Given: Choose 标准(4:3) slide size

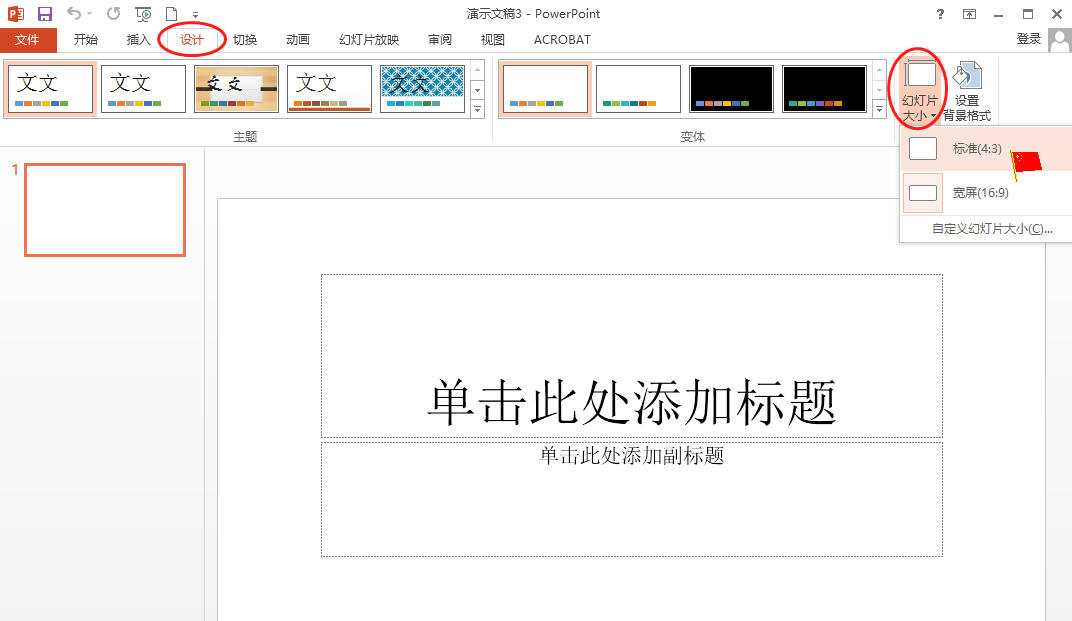Looking at the screenshot, I should 984,148.
